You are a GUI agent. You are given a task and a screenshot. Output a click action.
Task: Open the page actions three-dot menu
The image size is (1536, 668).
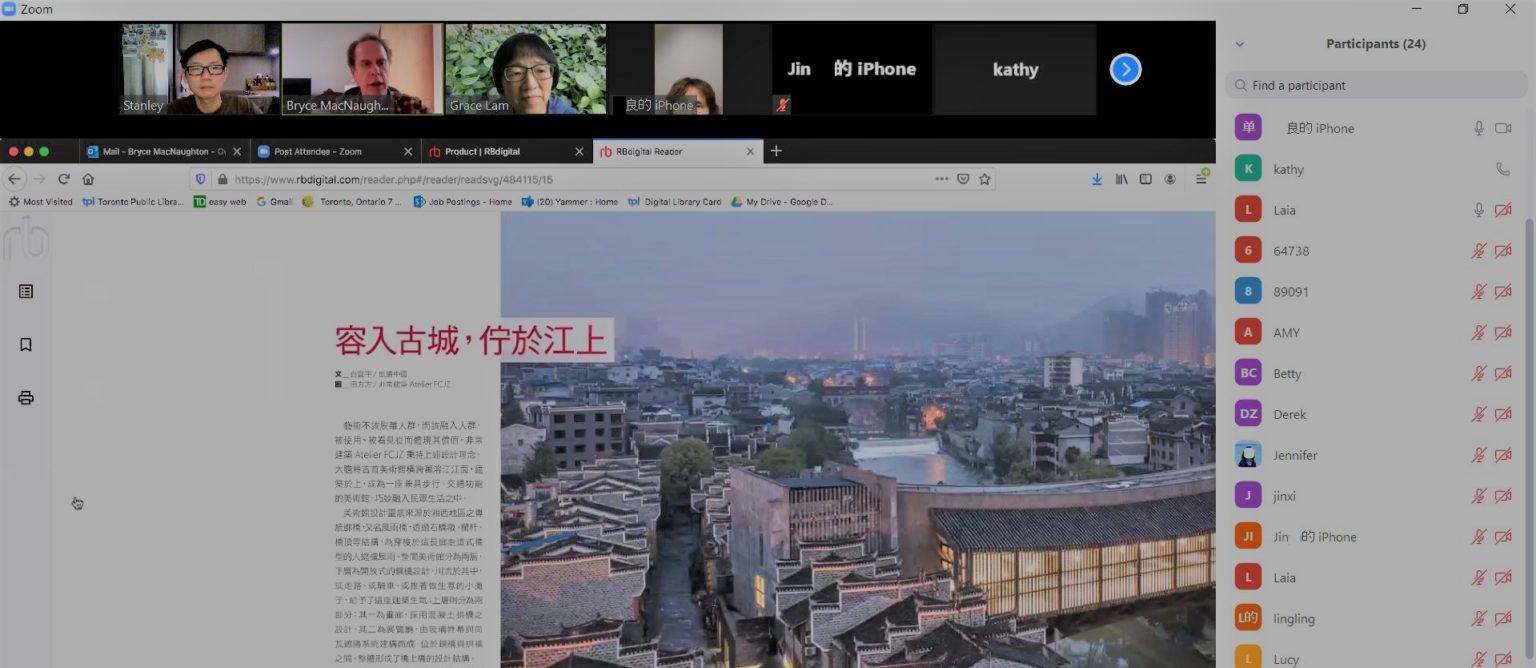click(x=942, y=179)
